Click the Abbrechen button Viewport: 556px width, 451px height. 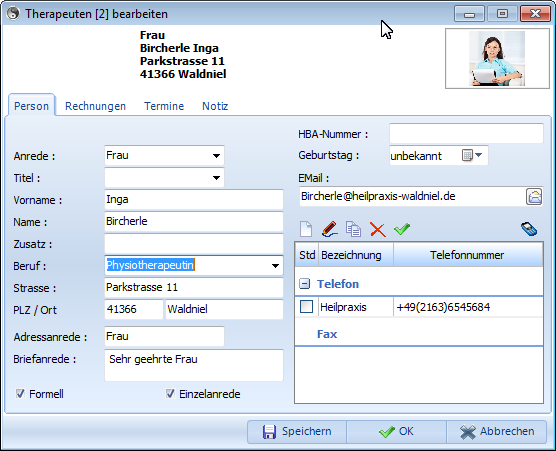497,431
